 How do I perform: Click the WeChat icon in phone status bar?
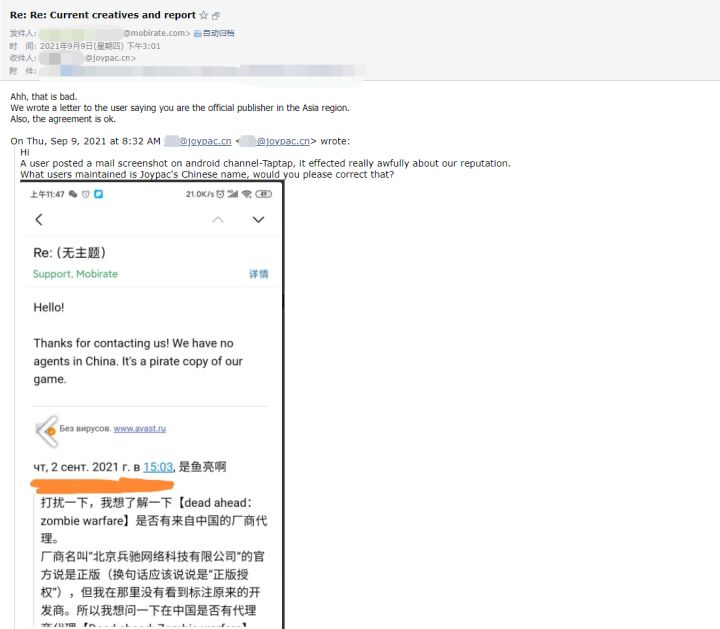tap(73, 194)
